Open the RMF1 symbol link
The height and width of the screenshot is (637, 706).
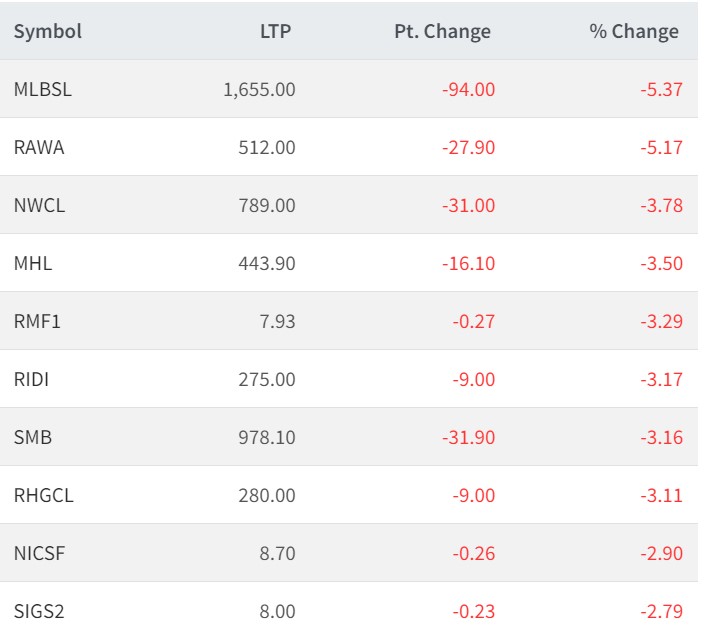coord(38,321)
